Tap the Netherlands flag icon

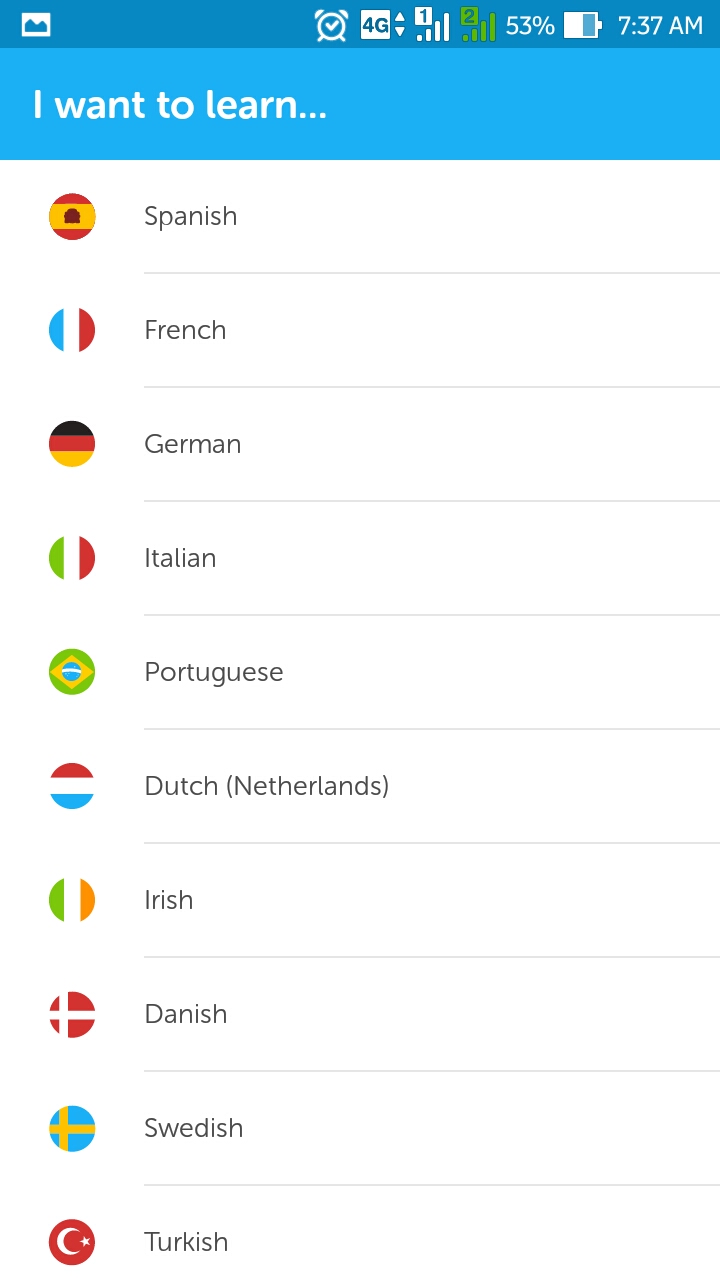tap(72, 786)
